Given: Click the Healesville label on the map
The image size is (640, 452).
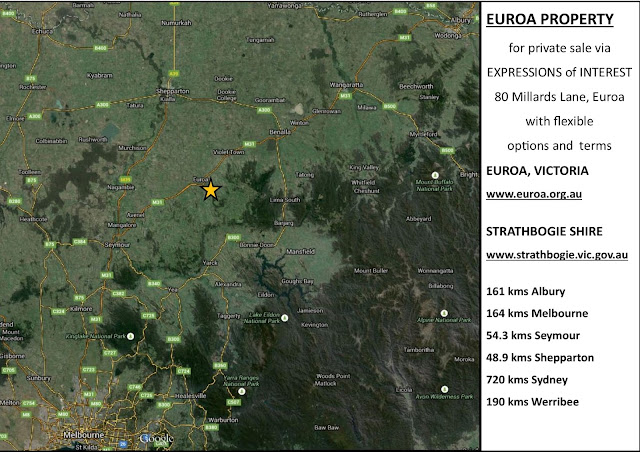Looking at the screenshot, I should [191, 396].
